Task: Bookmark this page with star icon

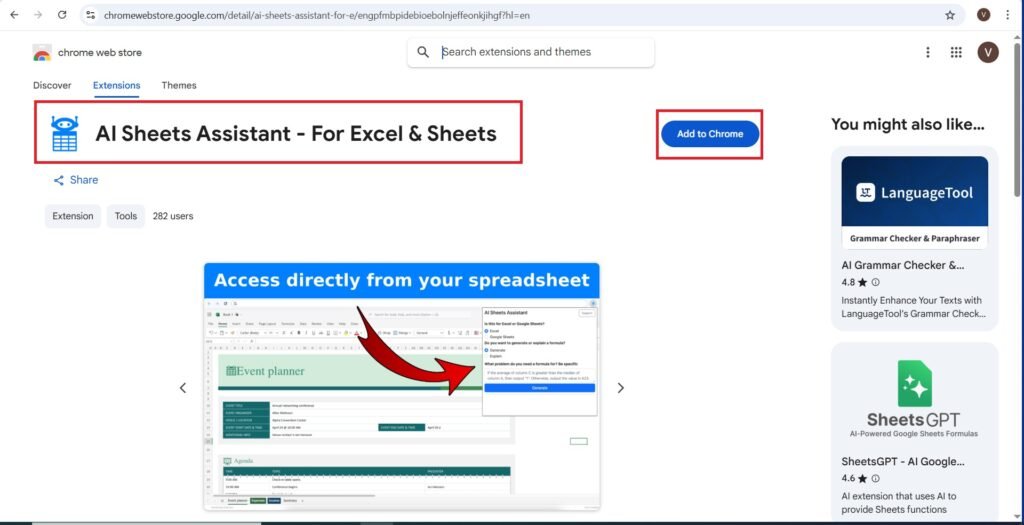Action: pyautogui.click(x=950, y=15)
